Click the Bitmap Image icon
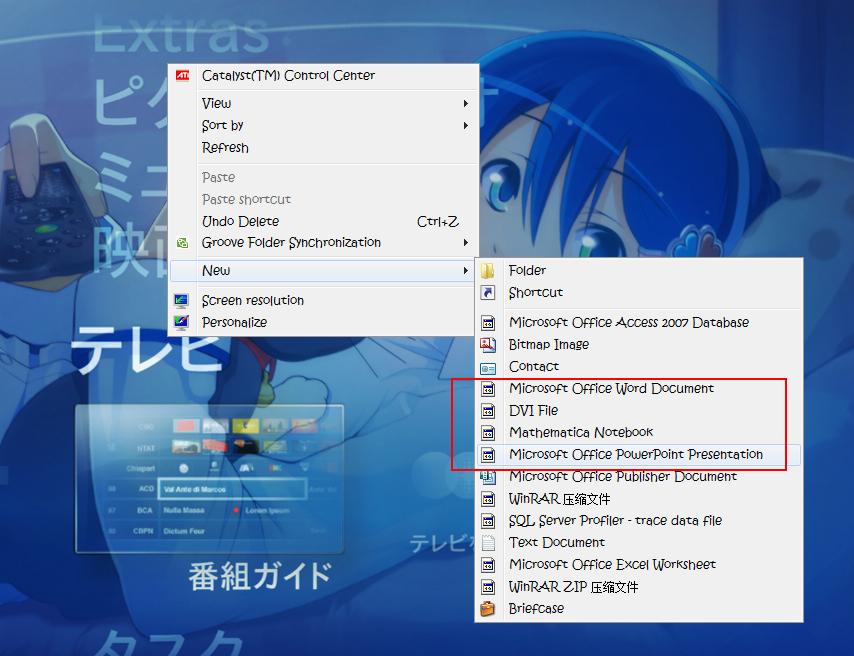854x656 pixels. pos(488,344)
